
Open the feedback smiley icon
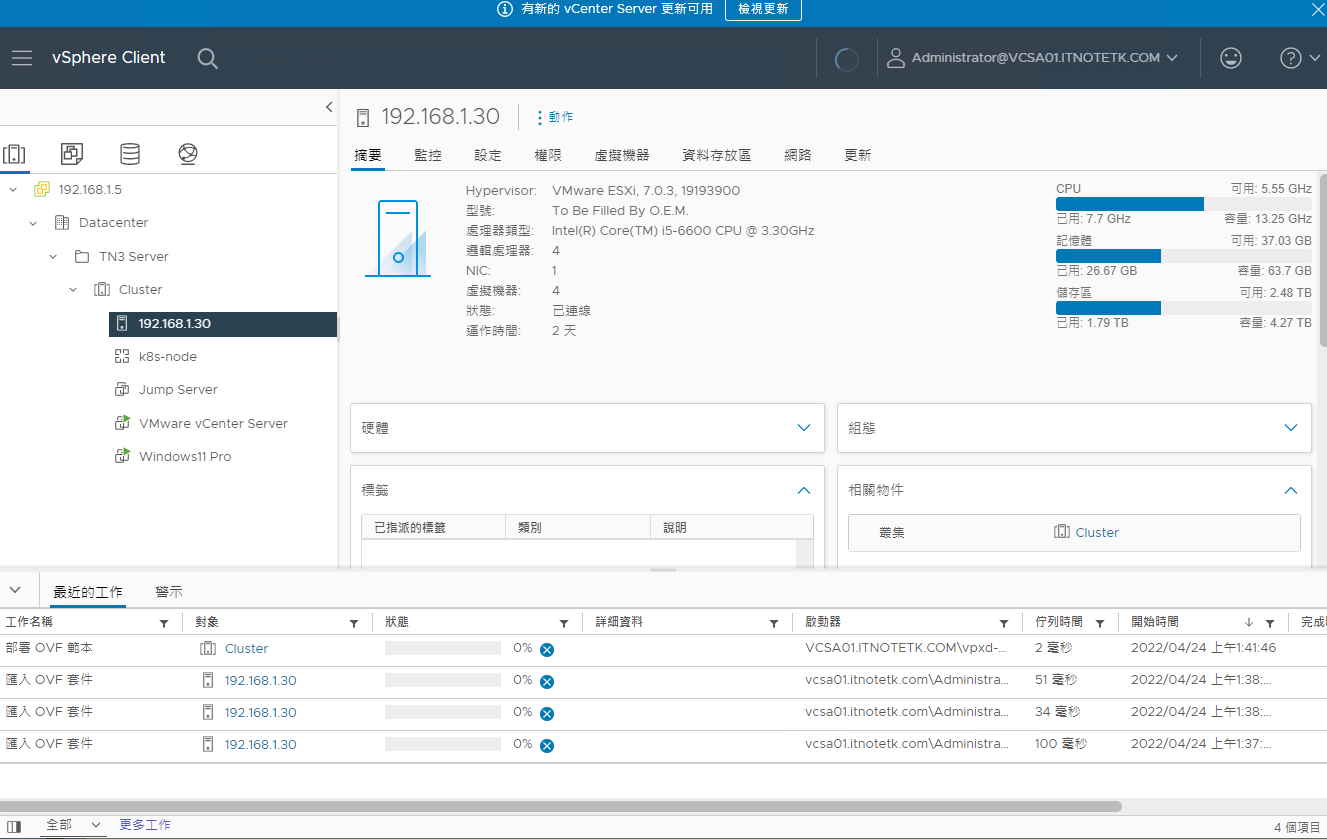1231,58
